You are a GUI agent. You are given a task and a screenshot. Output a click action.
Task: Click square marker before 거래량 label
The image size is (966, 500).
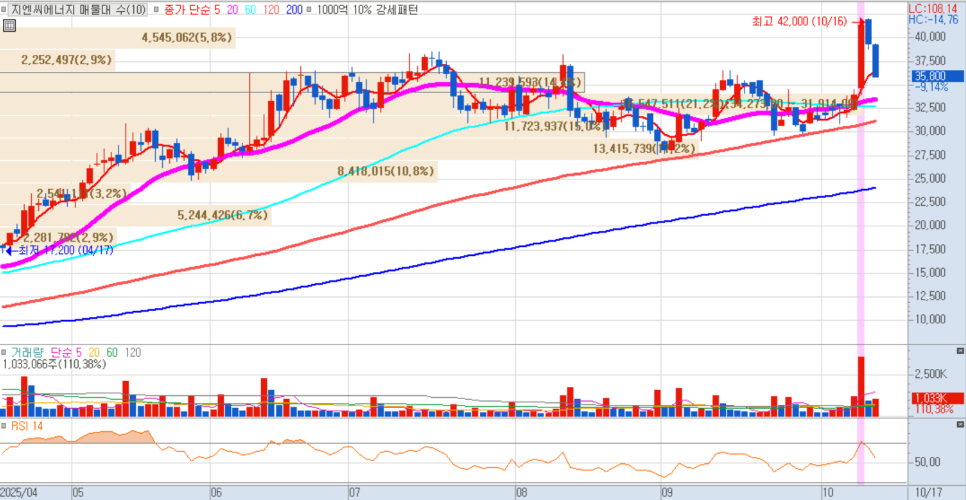(4, 352)
